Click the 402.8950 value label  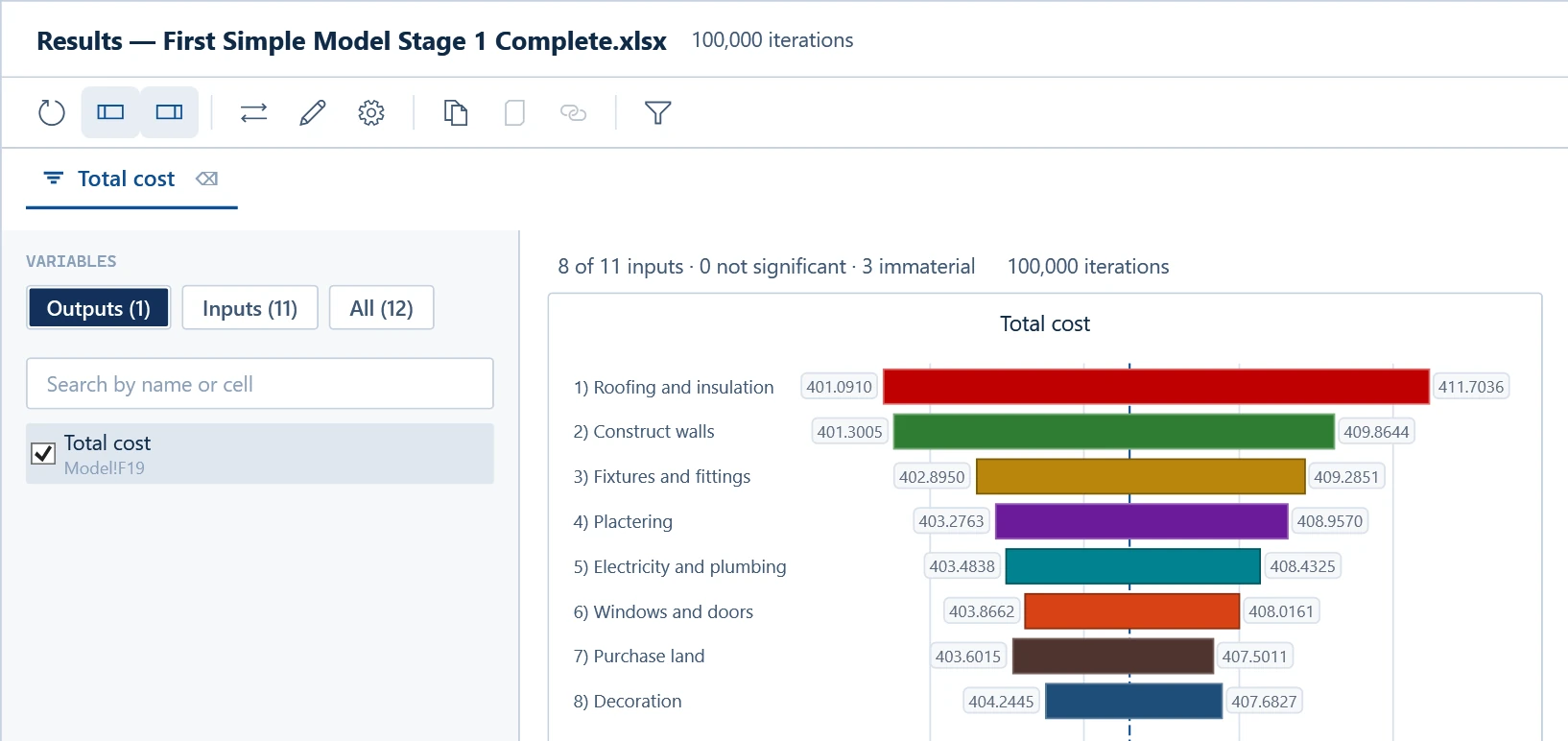click(x=932, y=477)
